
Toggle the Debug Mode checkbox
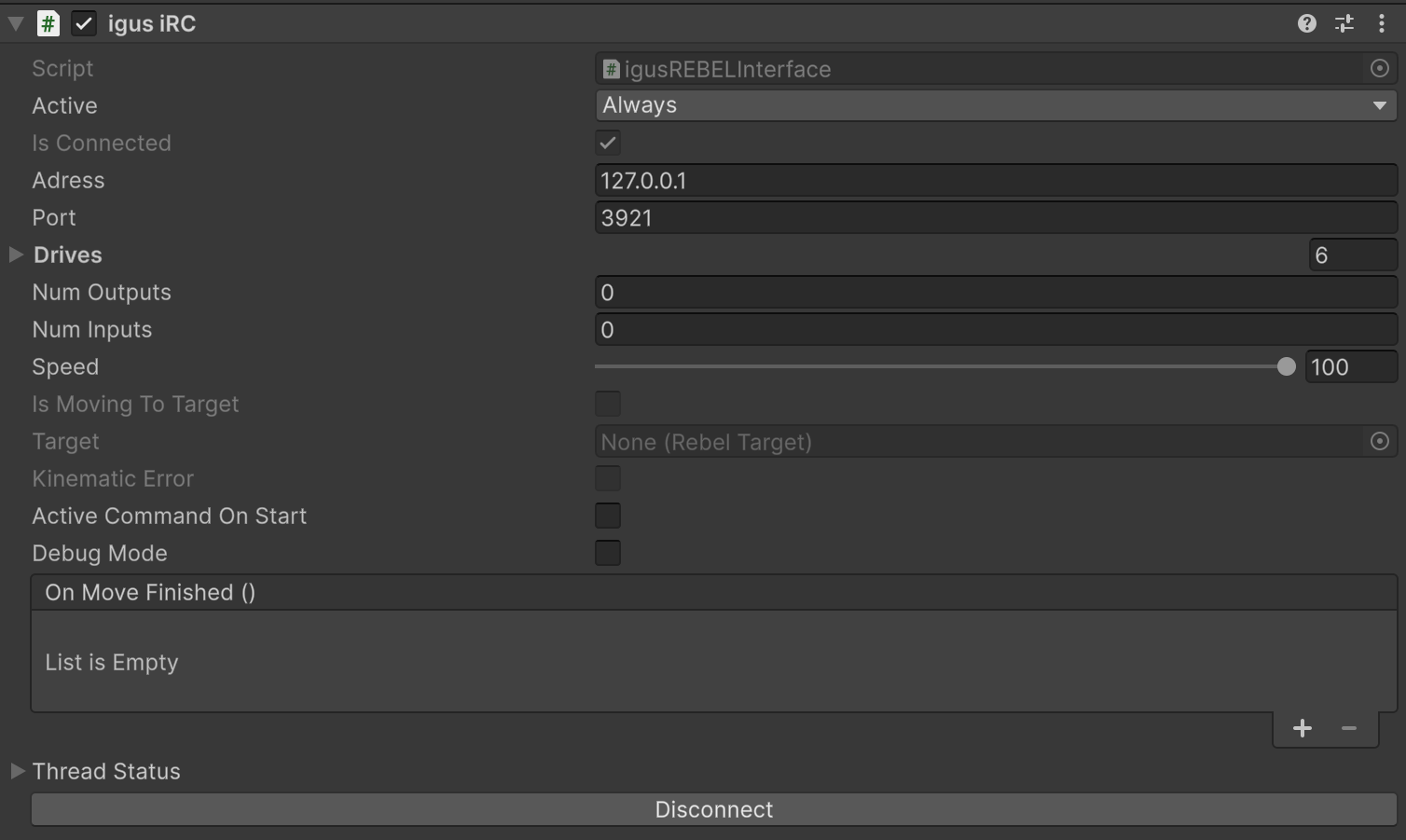(x=607, y=553)
